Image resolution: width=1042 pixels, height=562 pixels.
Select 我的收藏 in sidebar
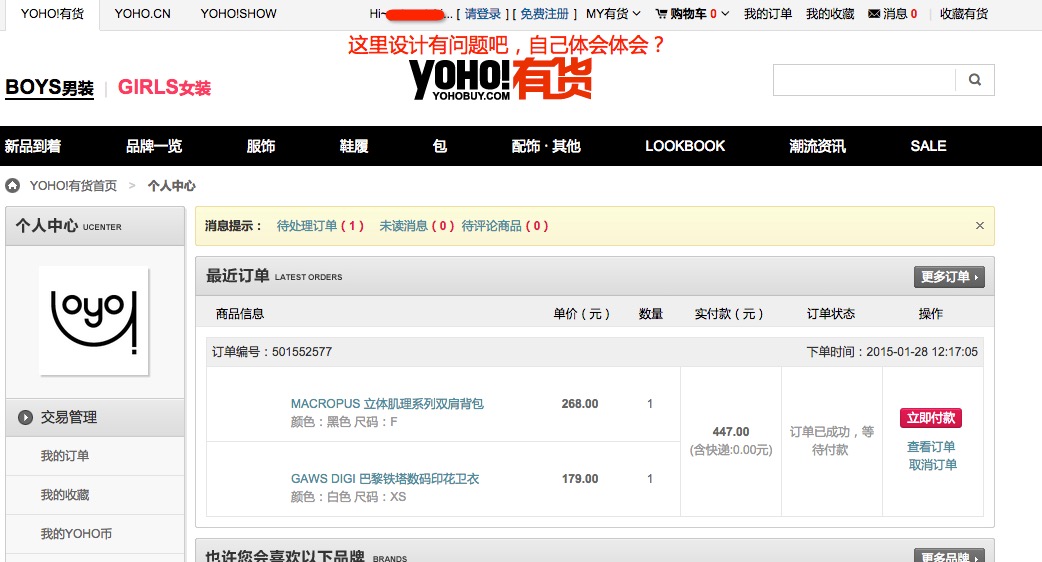64,495
